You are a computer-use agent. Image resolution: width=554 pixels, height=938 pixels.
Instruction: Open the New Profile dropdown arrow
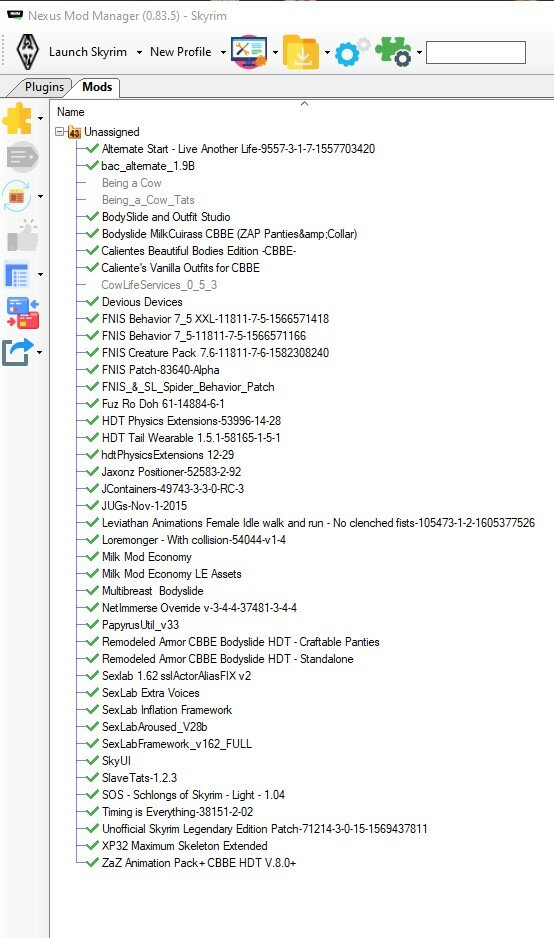click(223, 53)
